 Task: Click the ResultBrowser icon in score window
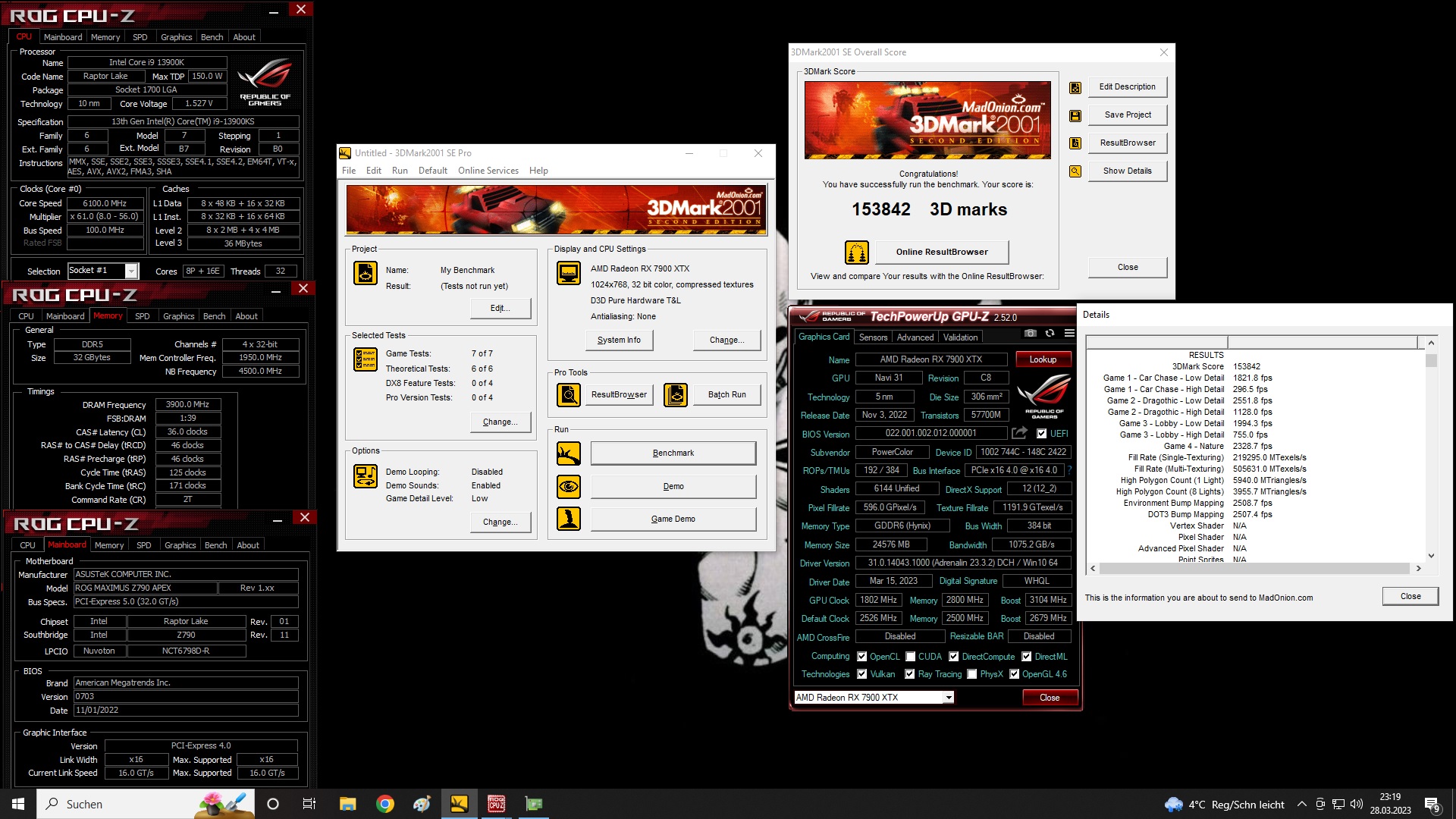point(1075,143)
